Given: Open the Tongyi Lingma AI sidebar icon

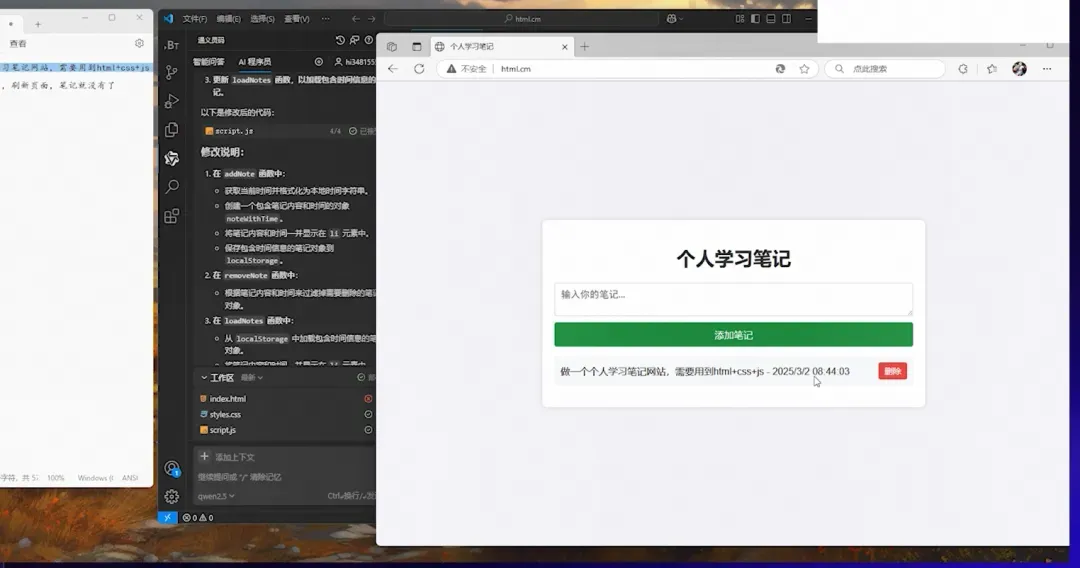Looking at the screenshot, I should [172, 158].
